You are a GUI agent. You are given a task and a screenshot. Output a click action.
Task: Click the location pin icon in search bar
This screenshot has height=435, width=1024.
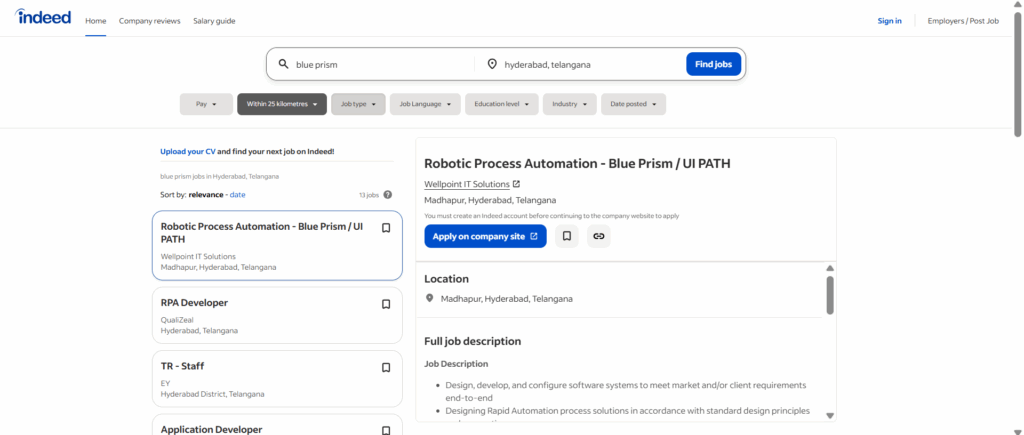tap(492, 64)
